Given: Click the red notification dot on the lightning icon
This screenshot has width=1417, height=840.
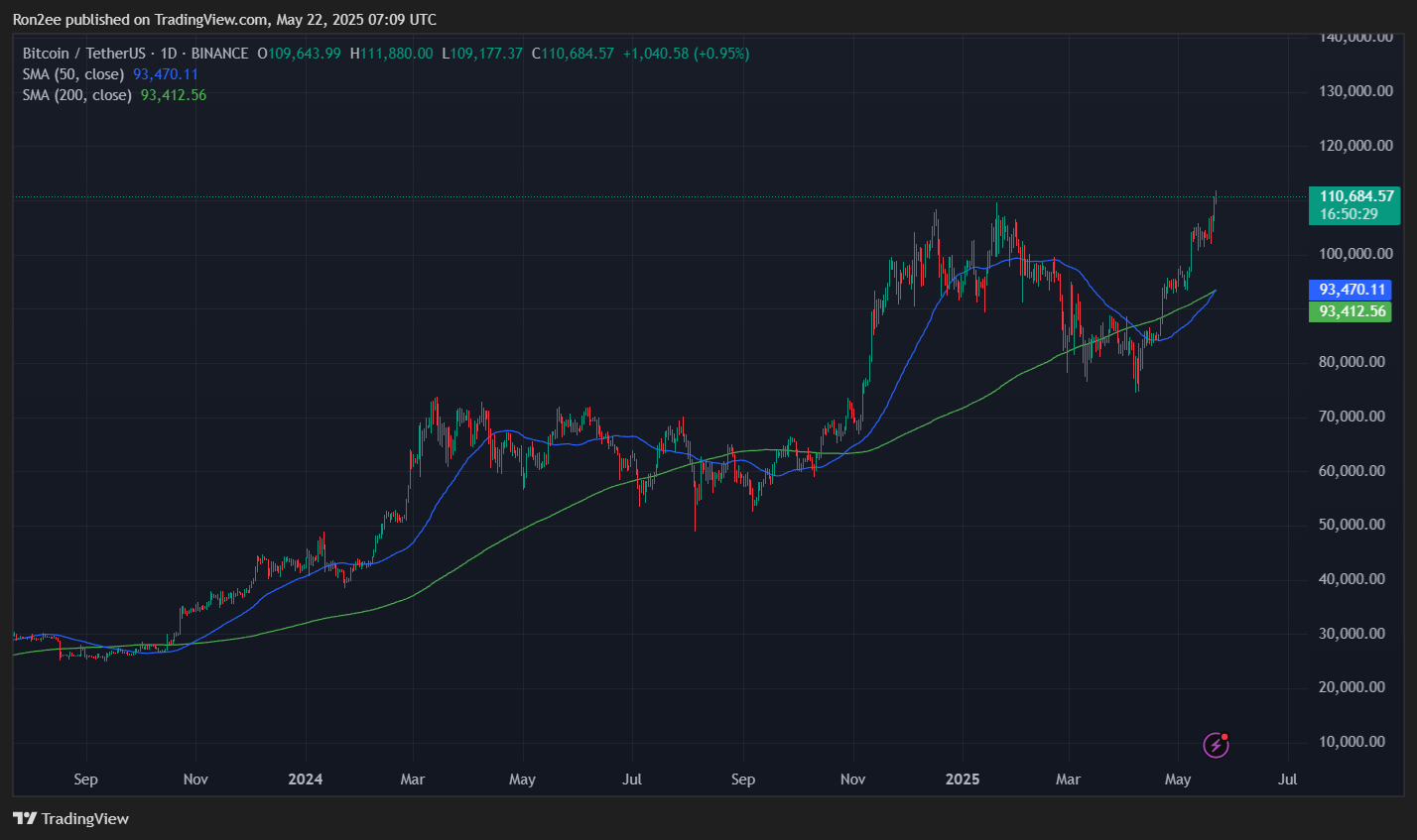Looking at the screenshot, I should point(1225,735).
